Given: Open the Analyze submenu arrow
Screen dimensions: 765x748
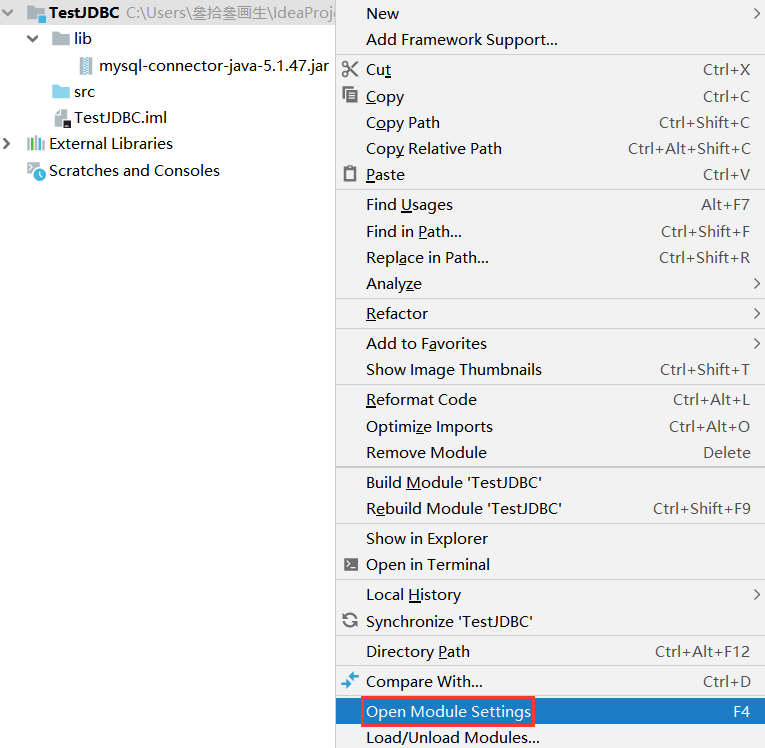Looking at the screenshot, I should [756, 283].
